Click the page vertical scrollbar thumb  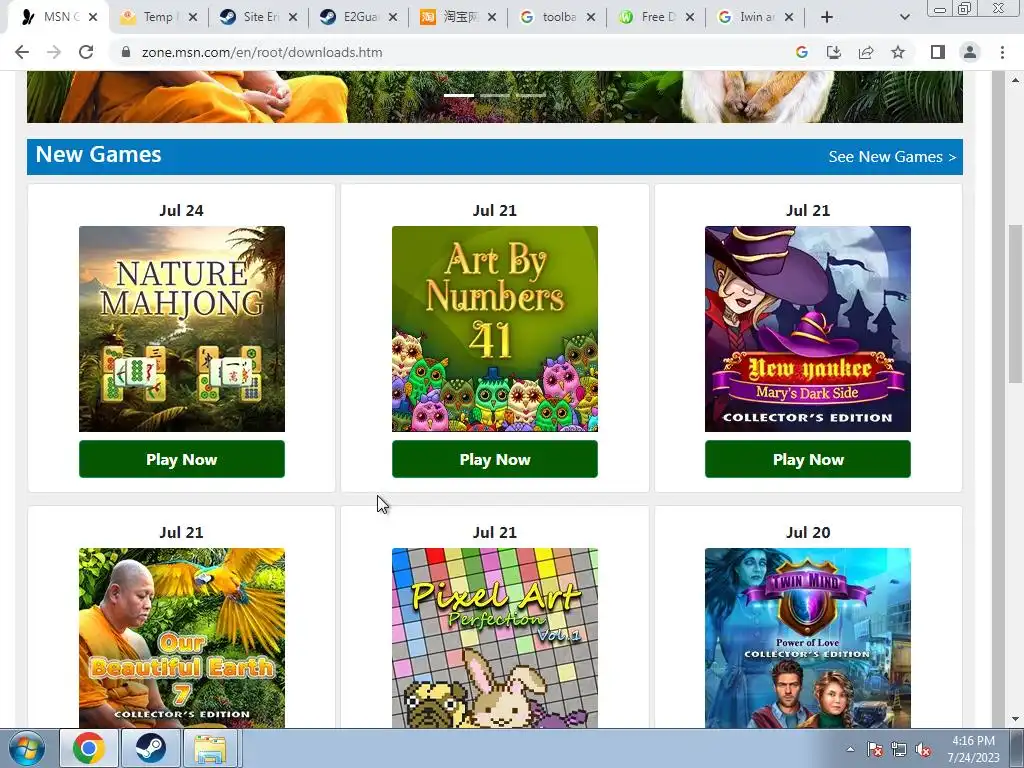[x=1015, y=304]
